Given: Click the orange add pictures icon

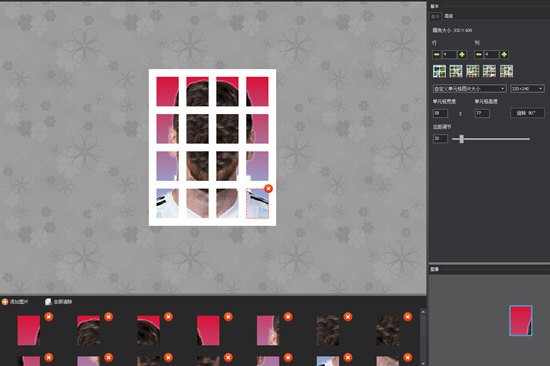Looking at the screenshot, I should [x=5, y=301].
